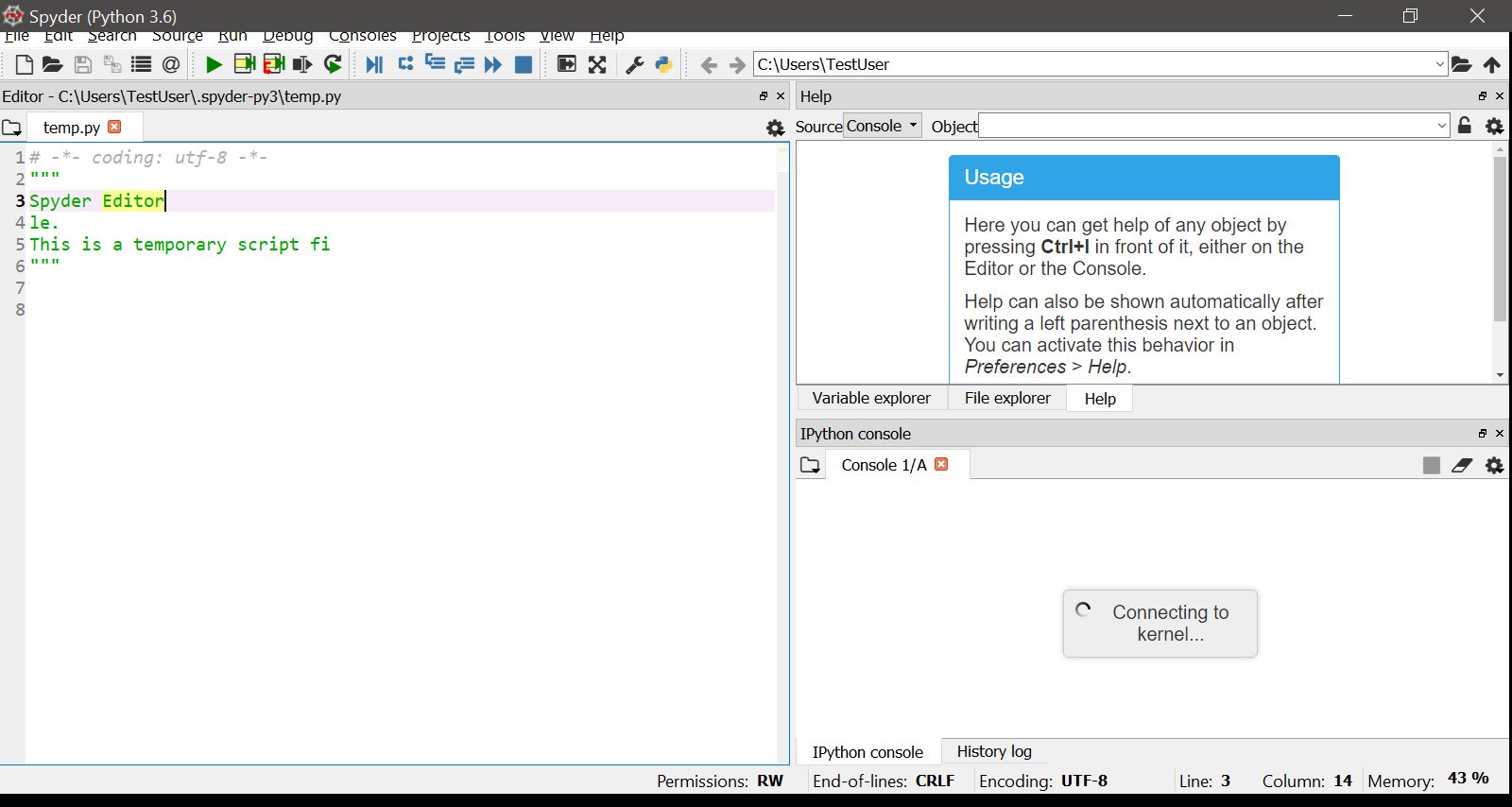Click the debug step return icon
Screen dimensions: 1512x807
(x=464, y=64)
